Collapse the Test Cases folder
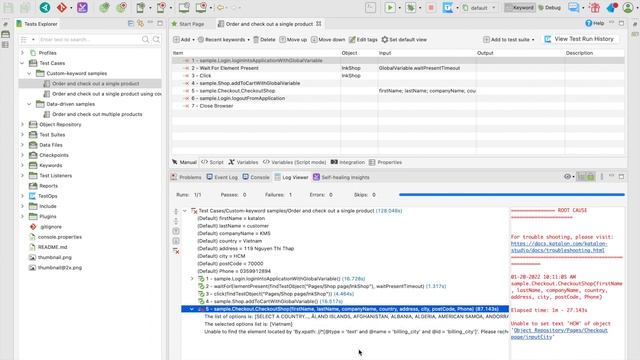 [22, 63]
